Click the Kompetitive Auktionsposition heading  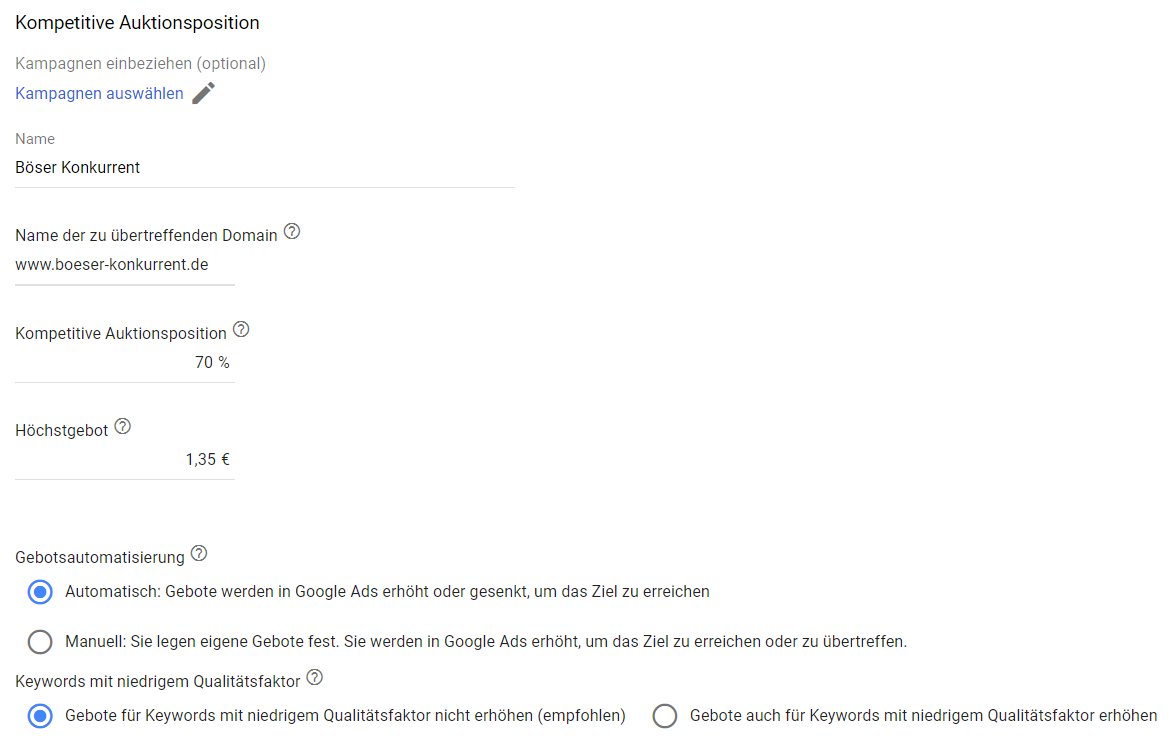pyautogui.click(x=137, y=21)
